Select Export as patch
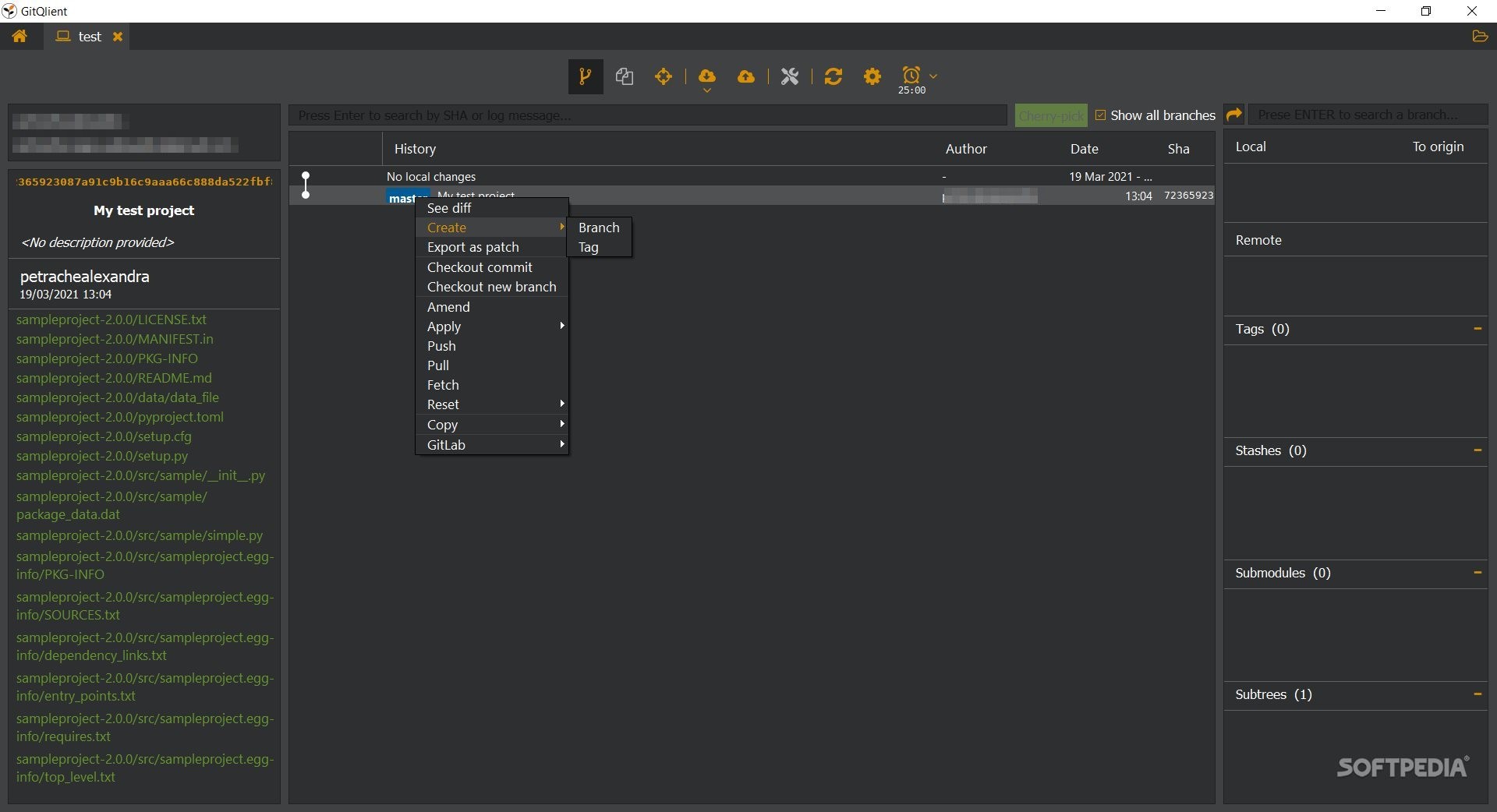This screenshot has height=812, width=1497. 491,247
